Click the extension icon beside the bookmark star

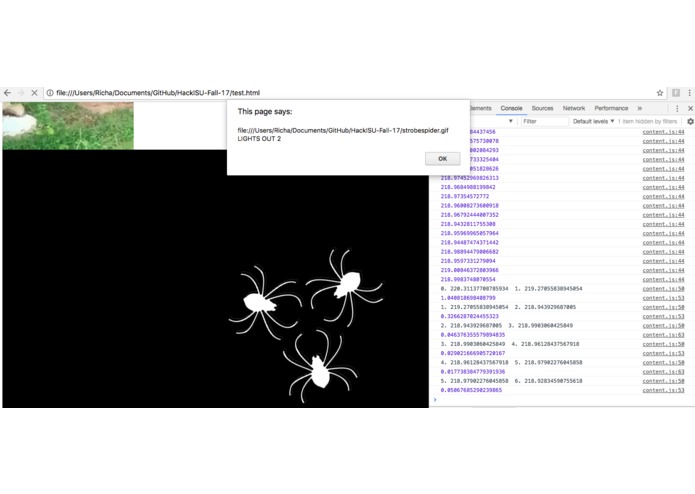[x=676, y=93]
